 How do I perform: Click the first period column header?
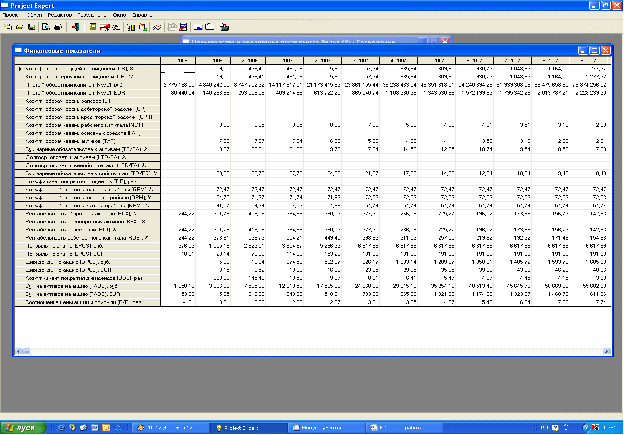coord(178,60)
